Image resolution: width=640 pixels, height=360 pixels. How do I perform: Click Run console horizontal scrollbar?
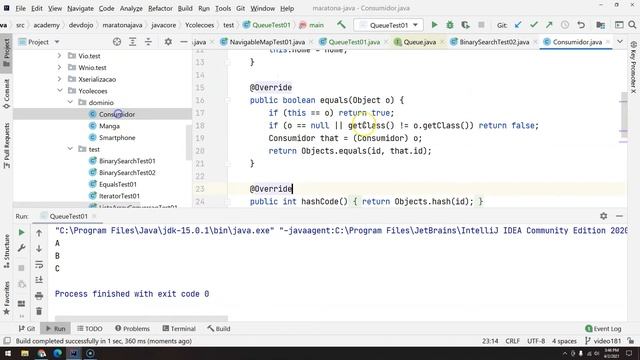click(141, 318)
